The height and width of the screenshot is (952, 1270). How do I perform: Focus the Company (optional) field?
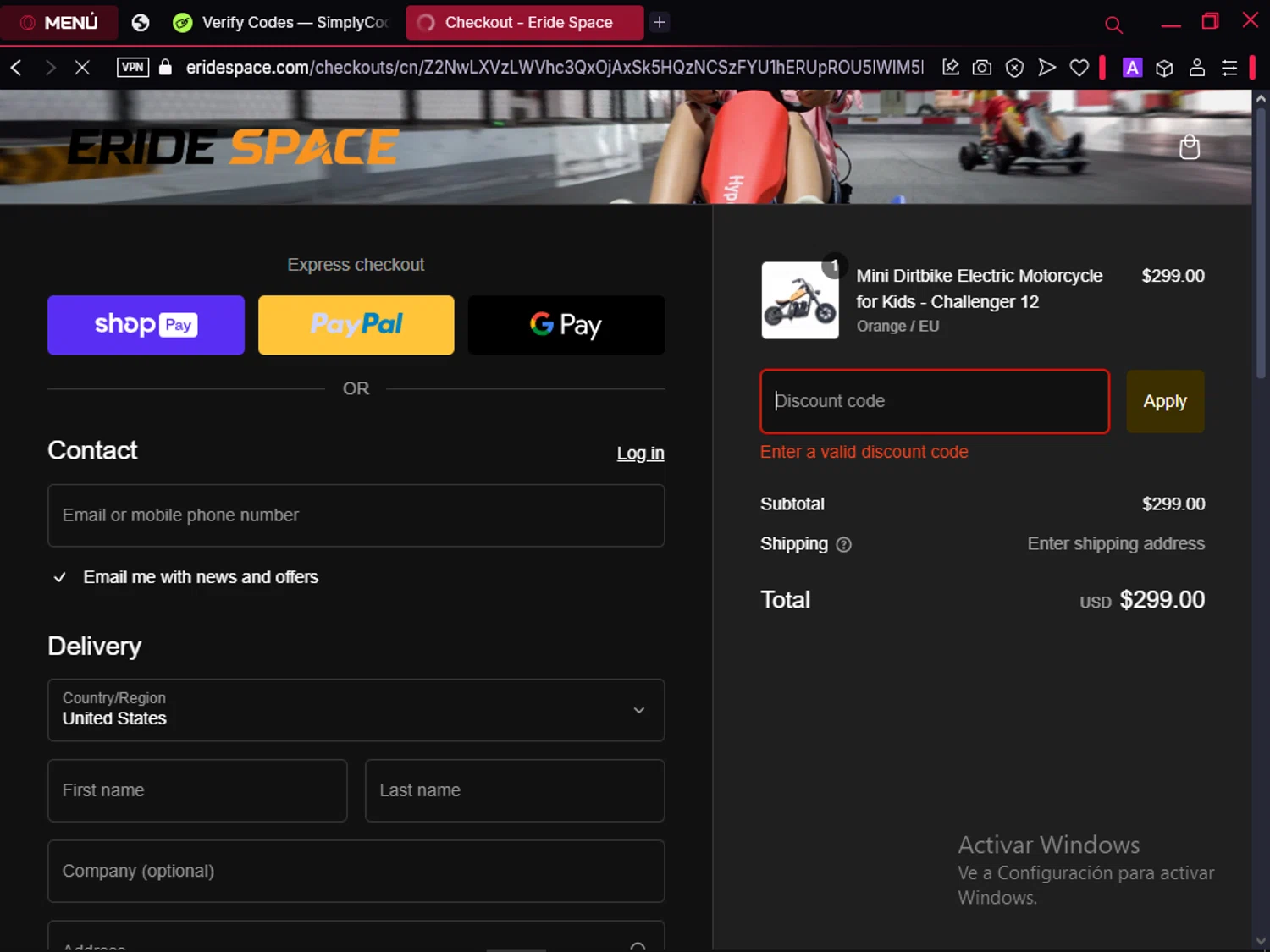click(x=356, y=871)
